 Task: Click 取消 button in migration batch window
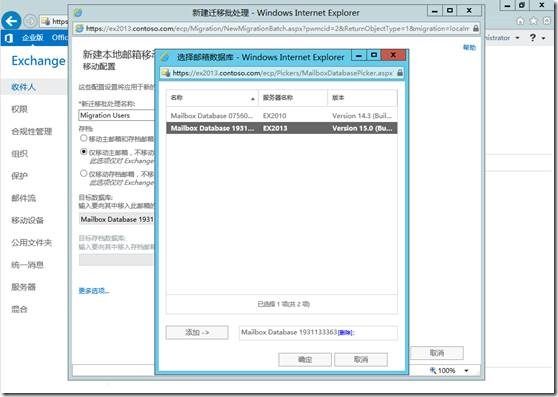coord(437,353)
